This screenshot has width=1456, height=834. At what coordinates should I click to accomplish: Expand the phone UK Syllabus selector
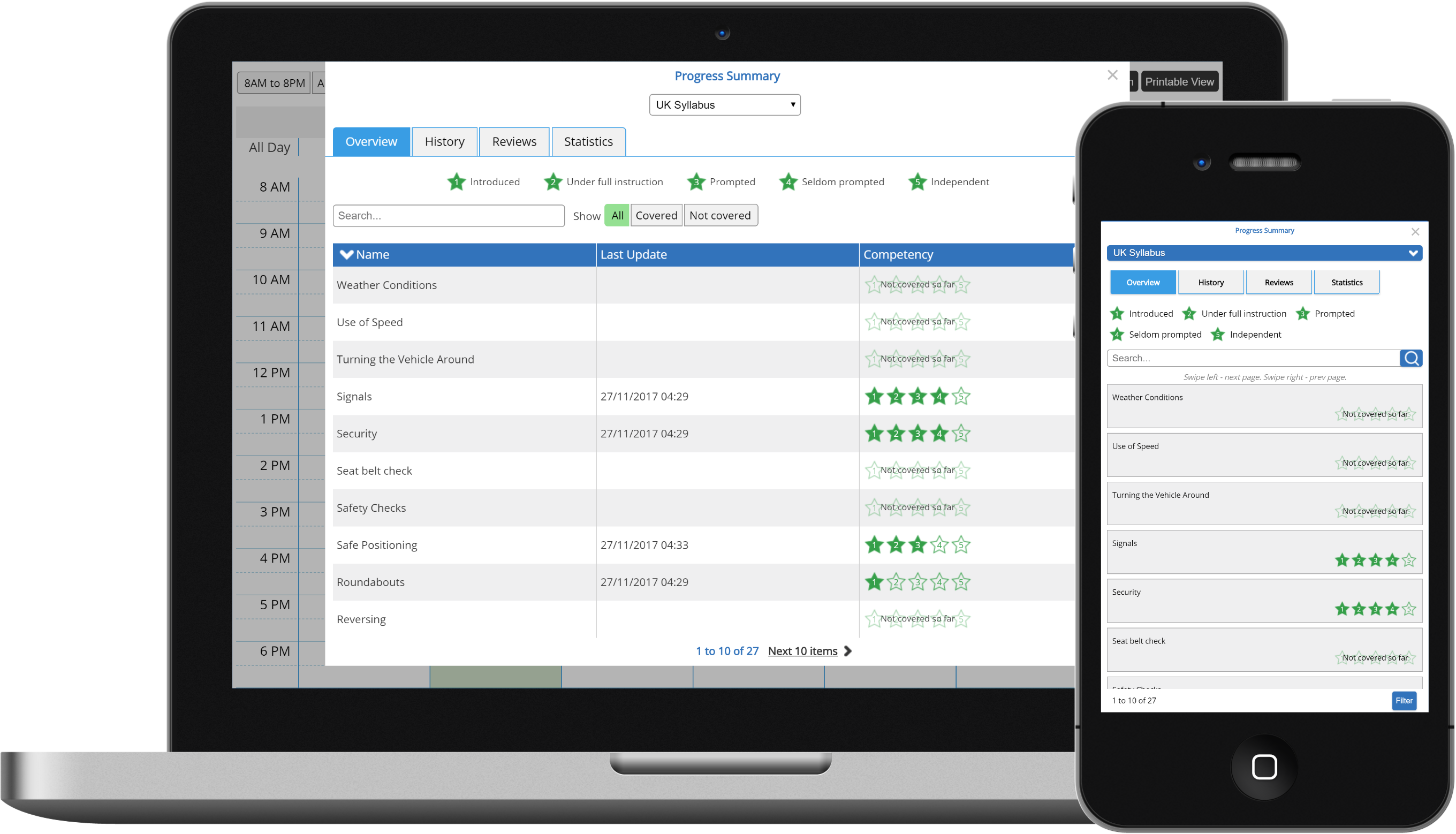pos(1264,253)
